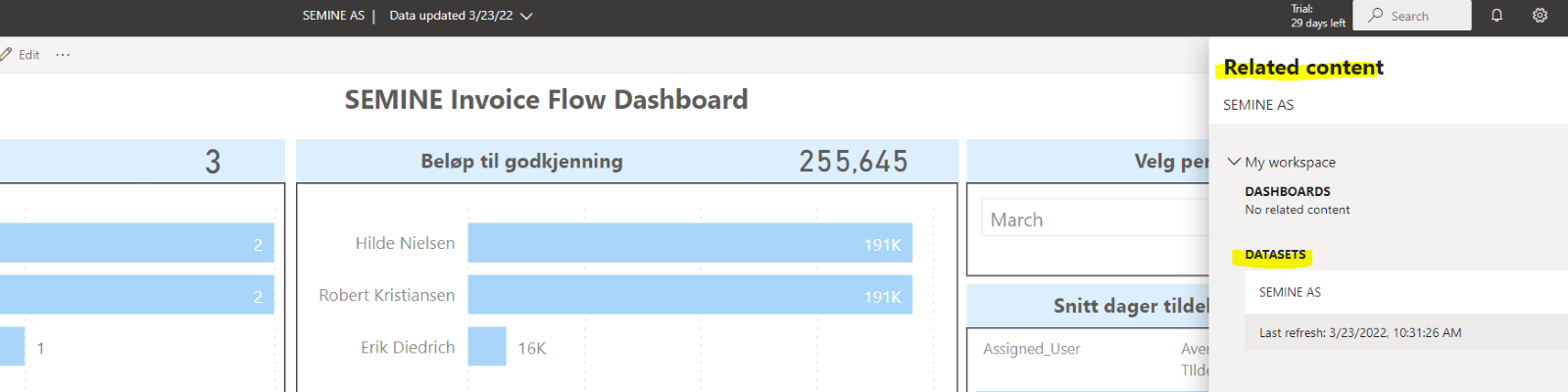Screen dimensions: 1568x392
Task: Click the Edit label in toolbar
Action: [29, 55]
